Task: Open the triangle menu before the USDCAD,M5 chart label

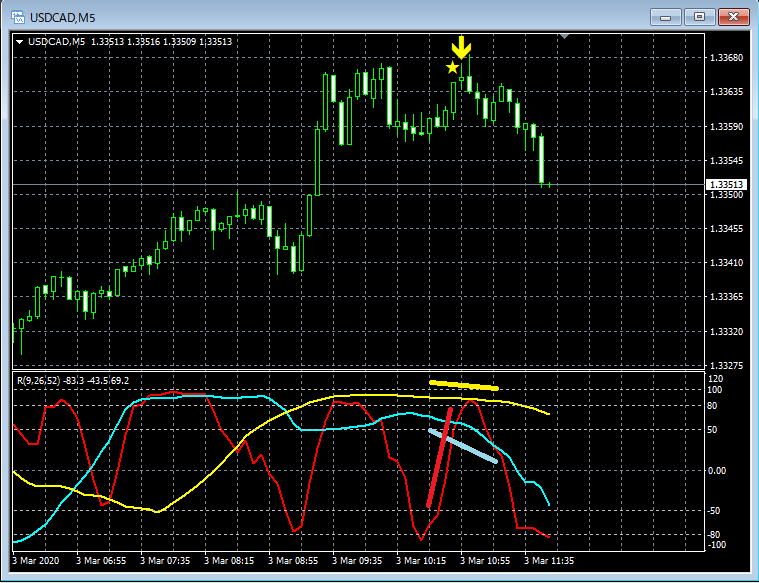Action: tap(19, 42)
